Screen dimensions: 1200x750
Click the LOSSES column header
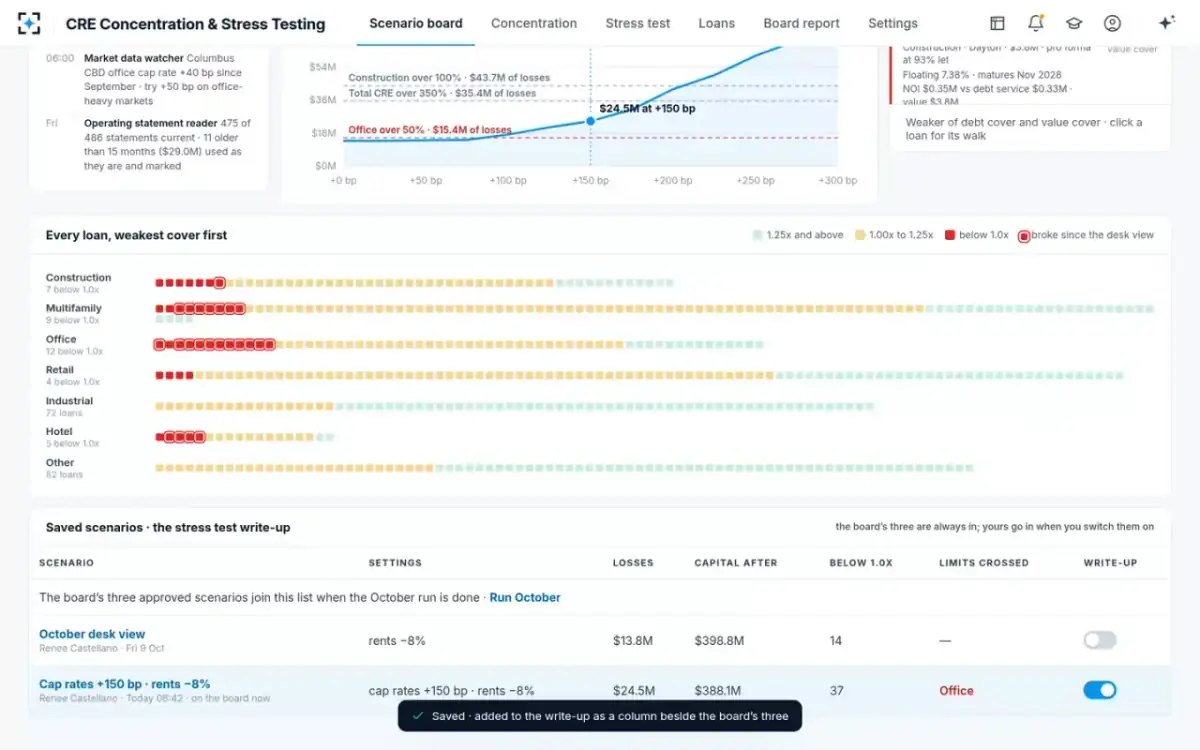pos(633,563)
